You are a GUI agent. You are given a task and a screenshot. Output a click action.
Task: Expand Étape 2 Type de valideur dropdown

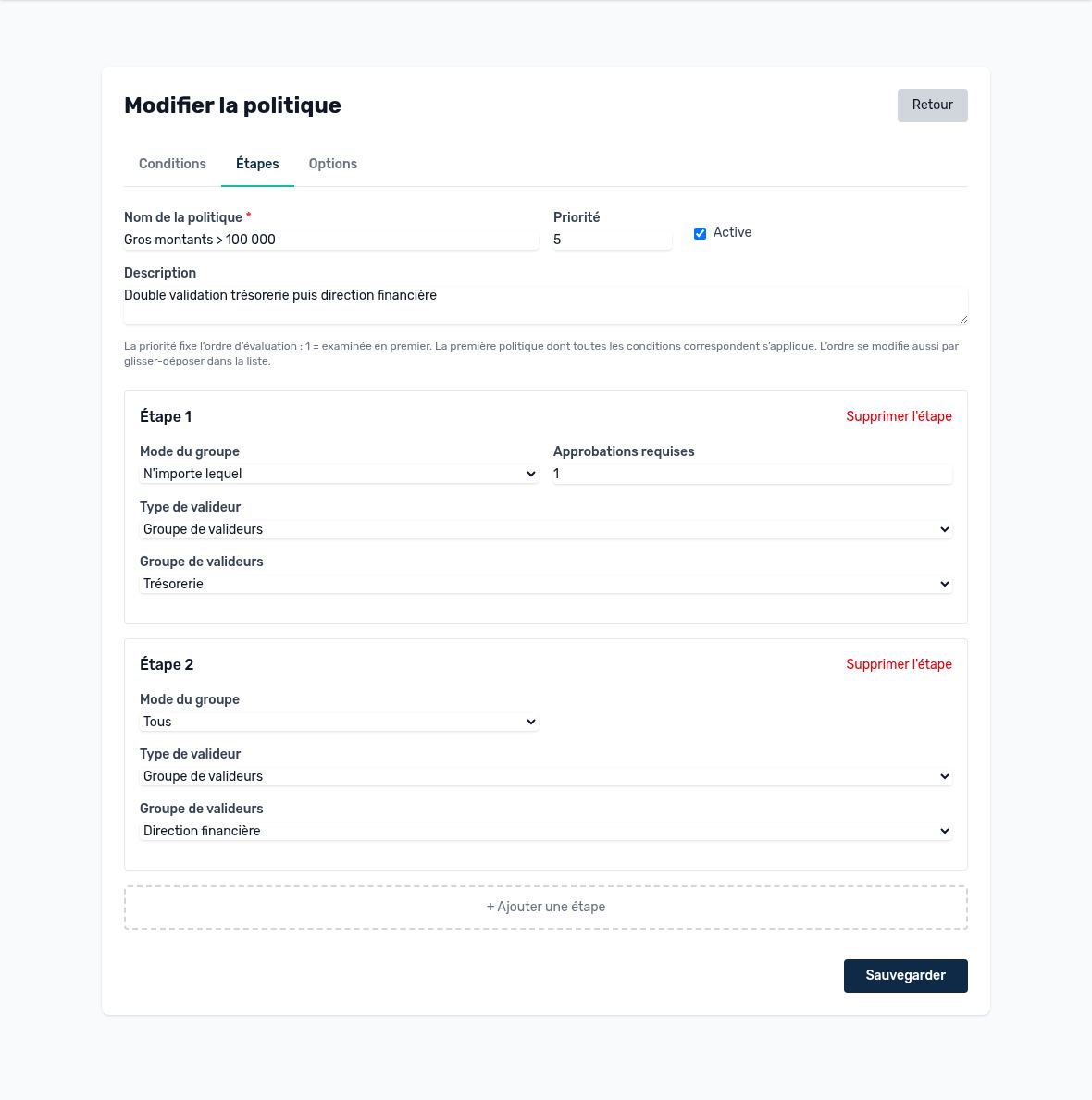coord(546,776)
